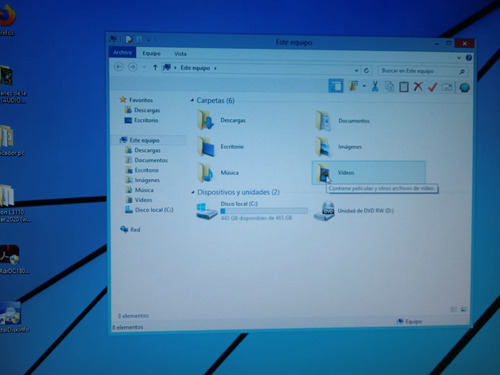Click Este equipo in address breadcrumb
500x375 pixels.
pos(195,68)
